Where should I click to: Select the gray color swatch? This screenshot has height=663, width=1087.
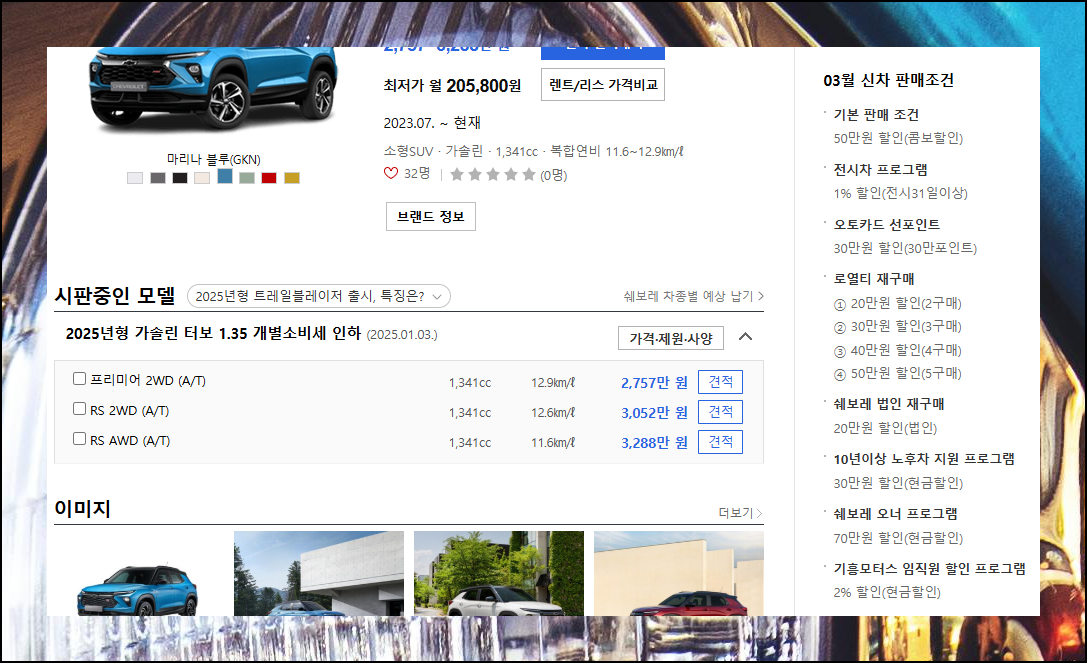coord(158,178)
